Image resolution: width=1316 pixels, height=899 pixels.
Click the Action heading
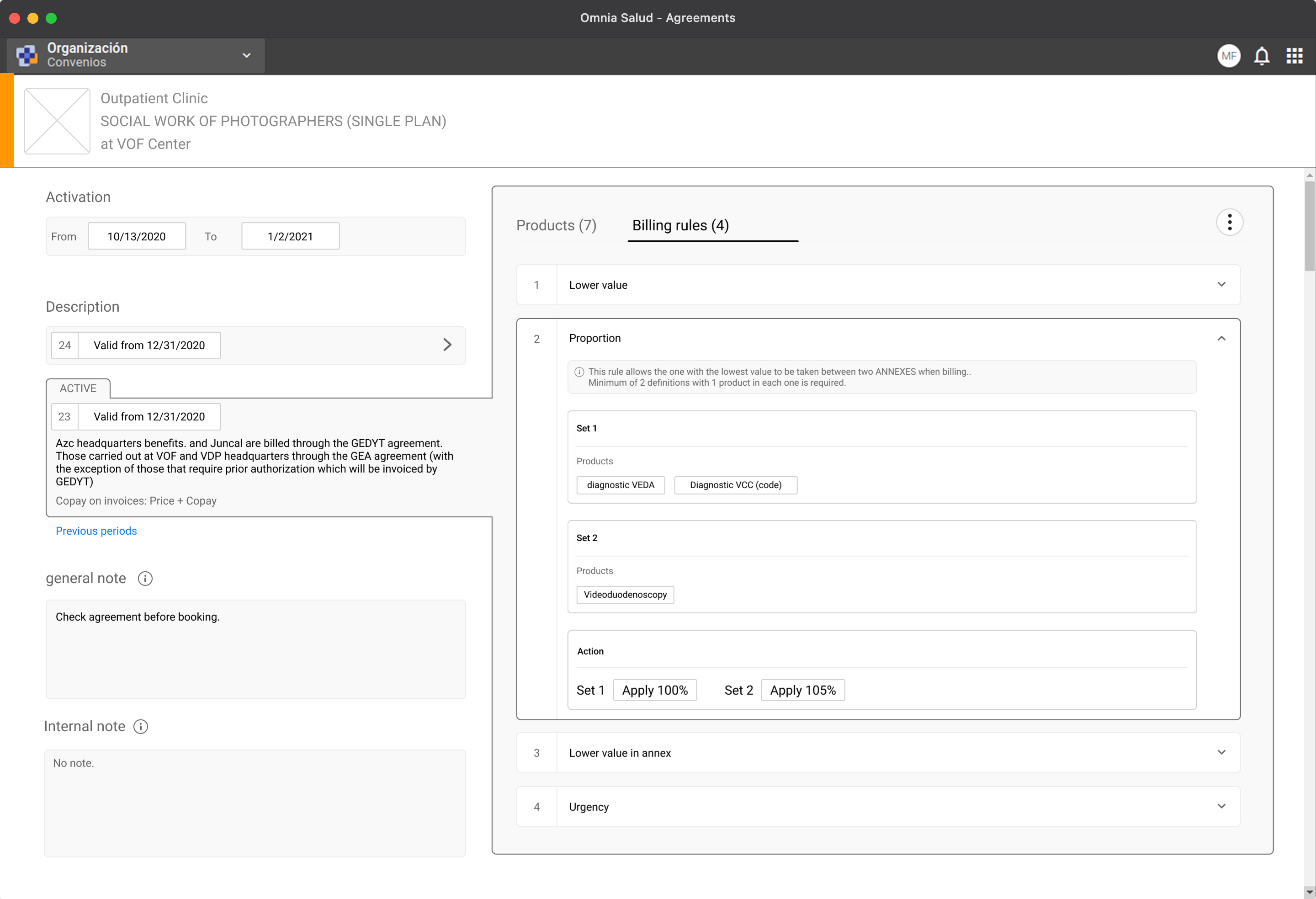click(x=590, y=651)
